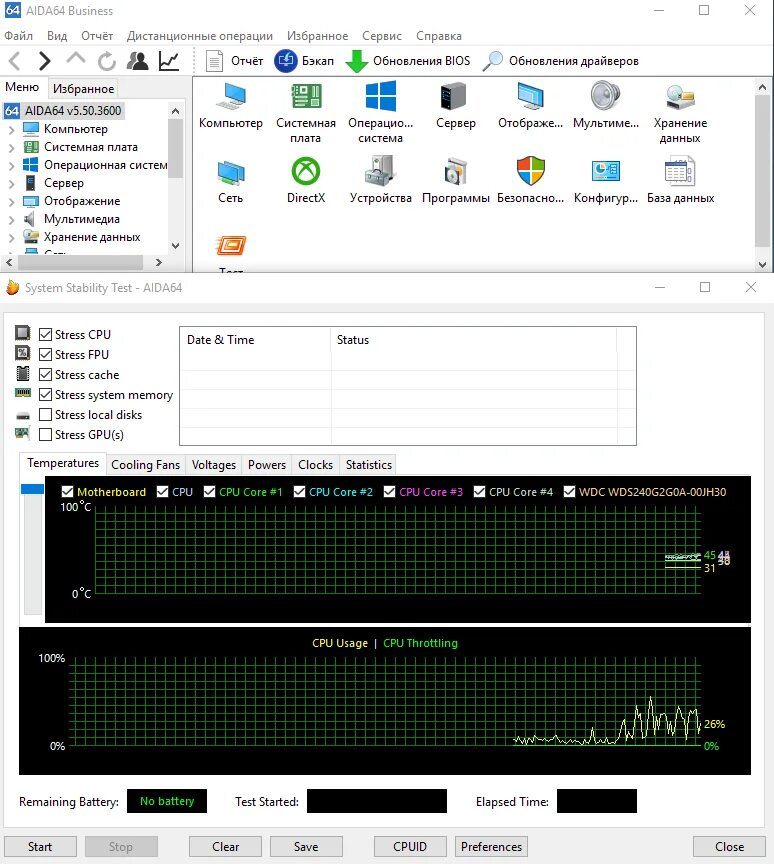Click the Refresh icon in toolbar
Viewport: 774px width, 864px height.
(x=107, y=61)
